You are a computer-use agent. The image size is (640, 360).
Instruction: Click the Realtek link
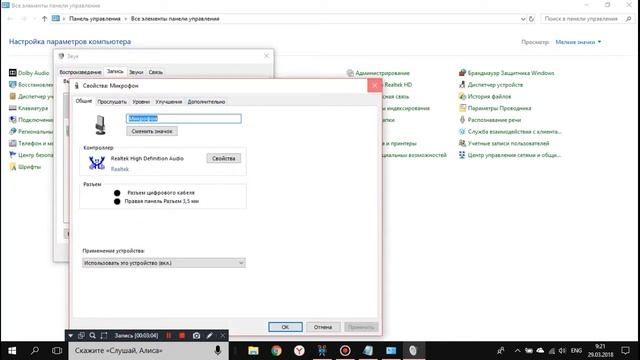coord(120,169)
